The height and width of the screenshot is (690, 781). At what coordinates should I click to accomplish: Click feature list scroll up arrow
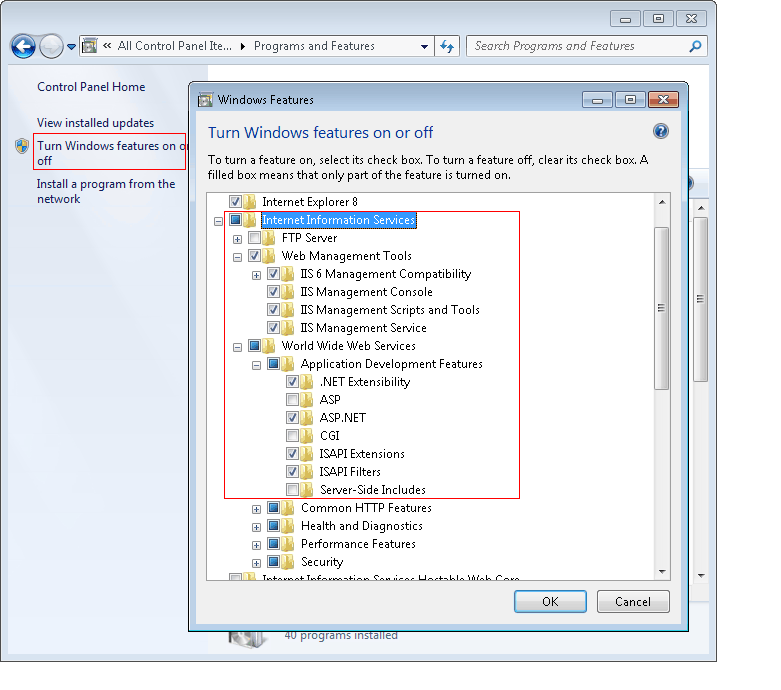661,202
